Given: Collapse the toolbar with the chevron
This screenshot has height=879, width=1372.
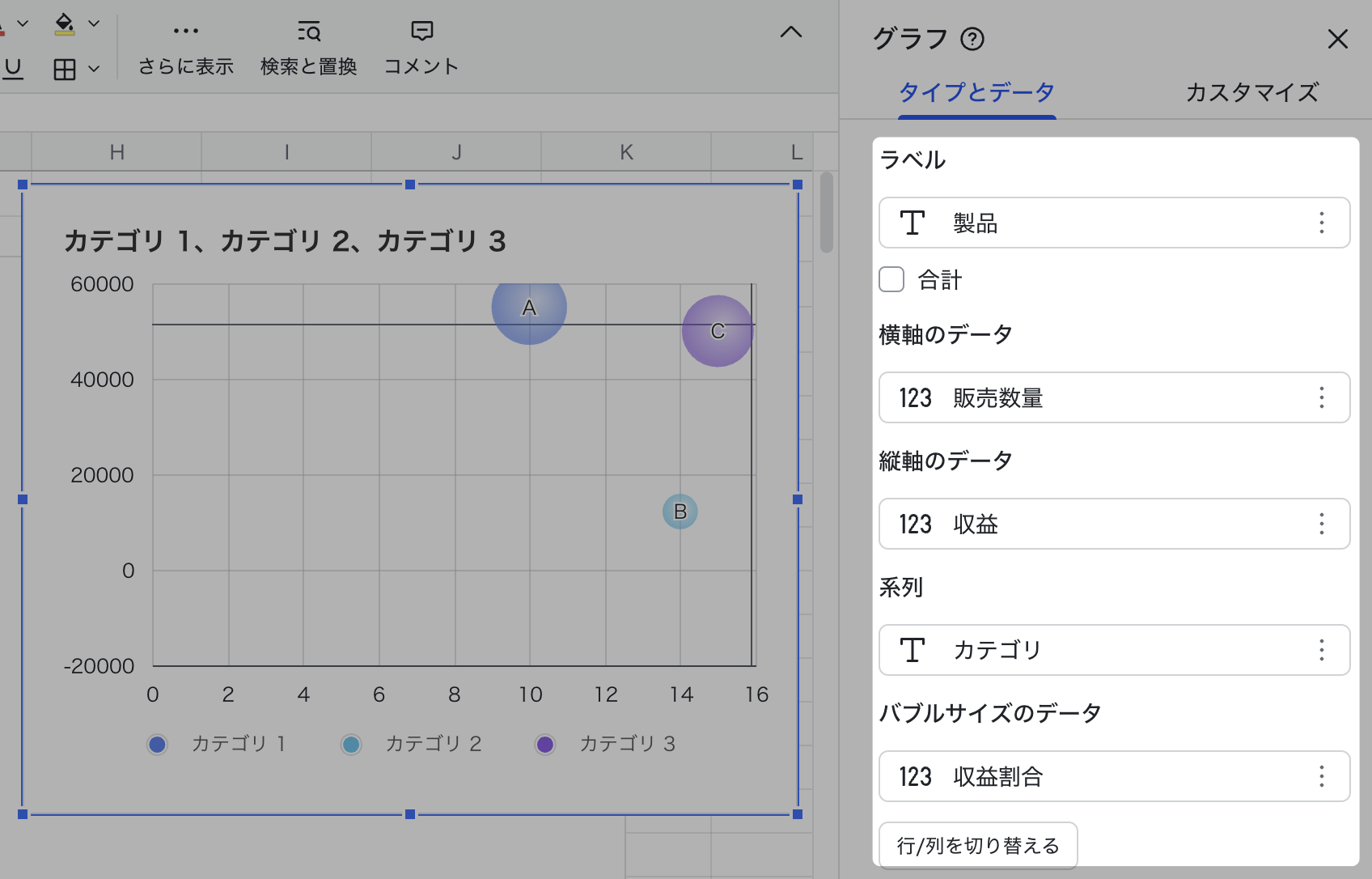Looking at the screenshot, I should [790, 32].
